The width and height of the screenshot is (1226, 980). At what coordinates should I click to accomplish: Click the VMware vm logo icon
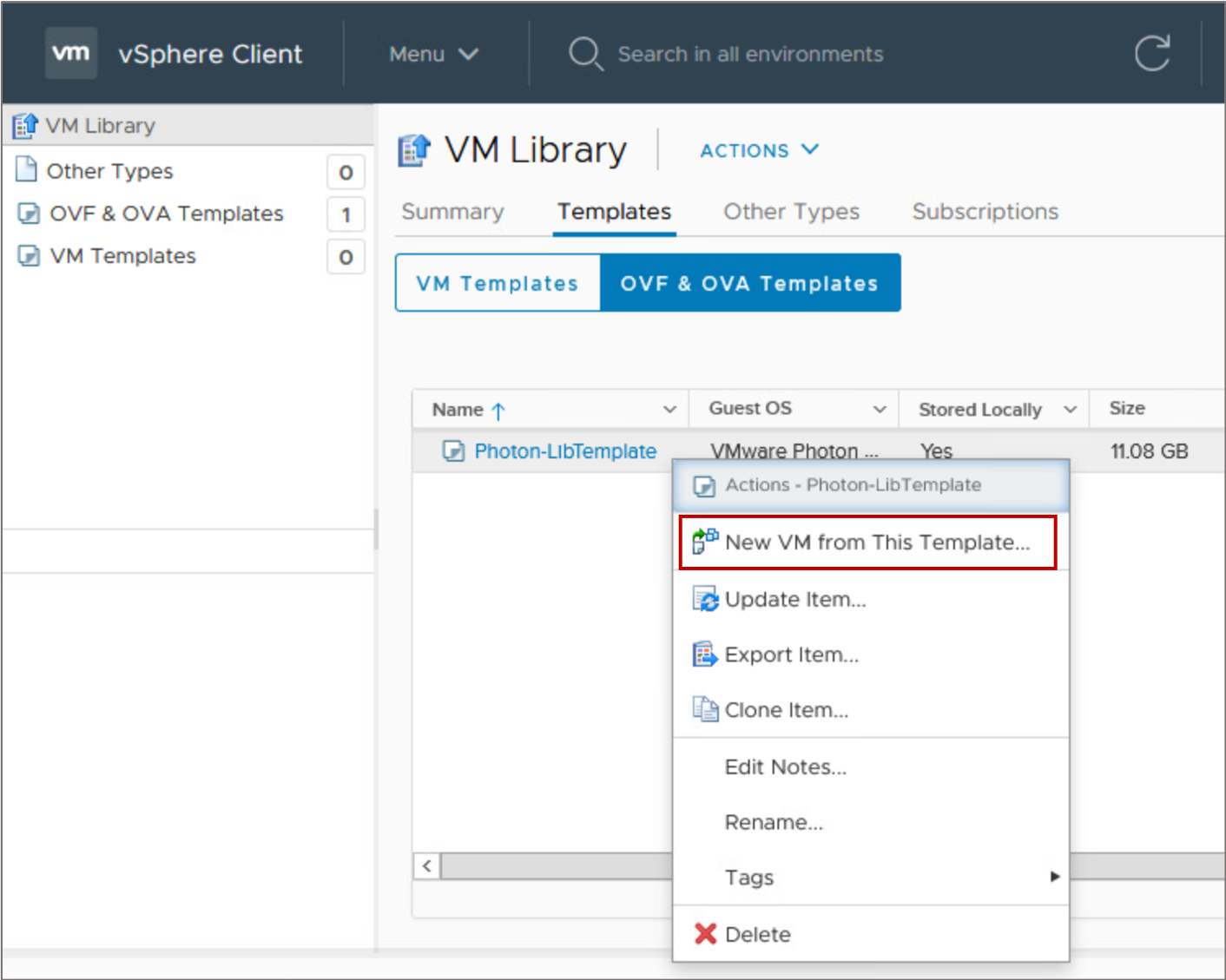pos(70,53)
